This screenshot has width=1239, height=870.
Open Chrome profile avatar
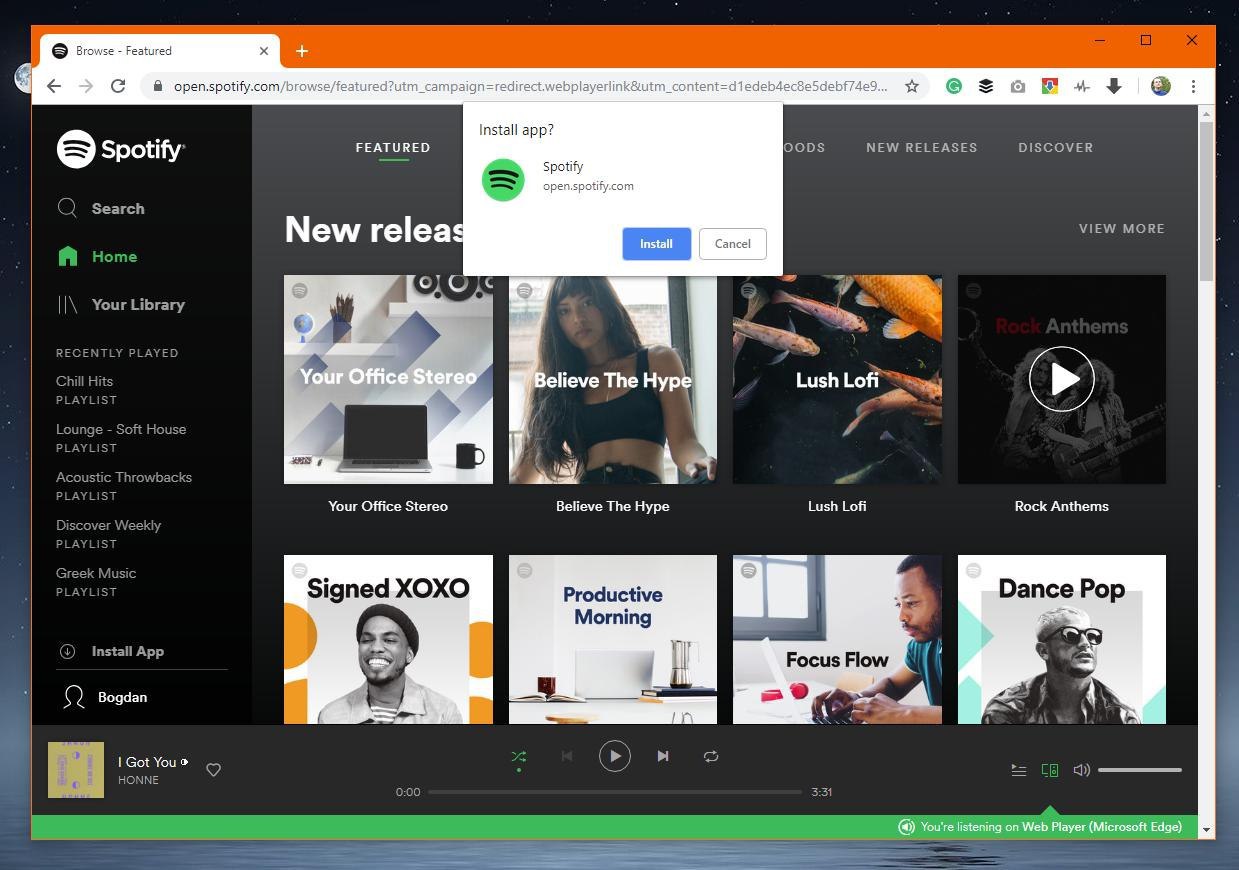click(x=1160, y=86)
